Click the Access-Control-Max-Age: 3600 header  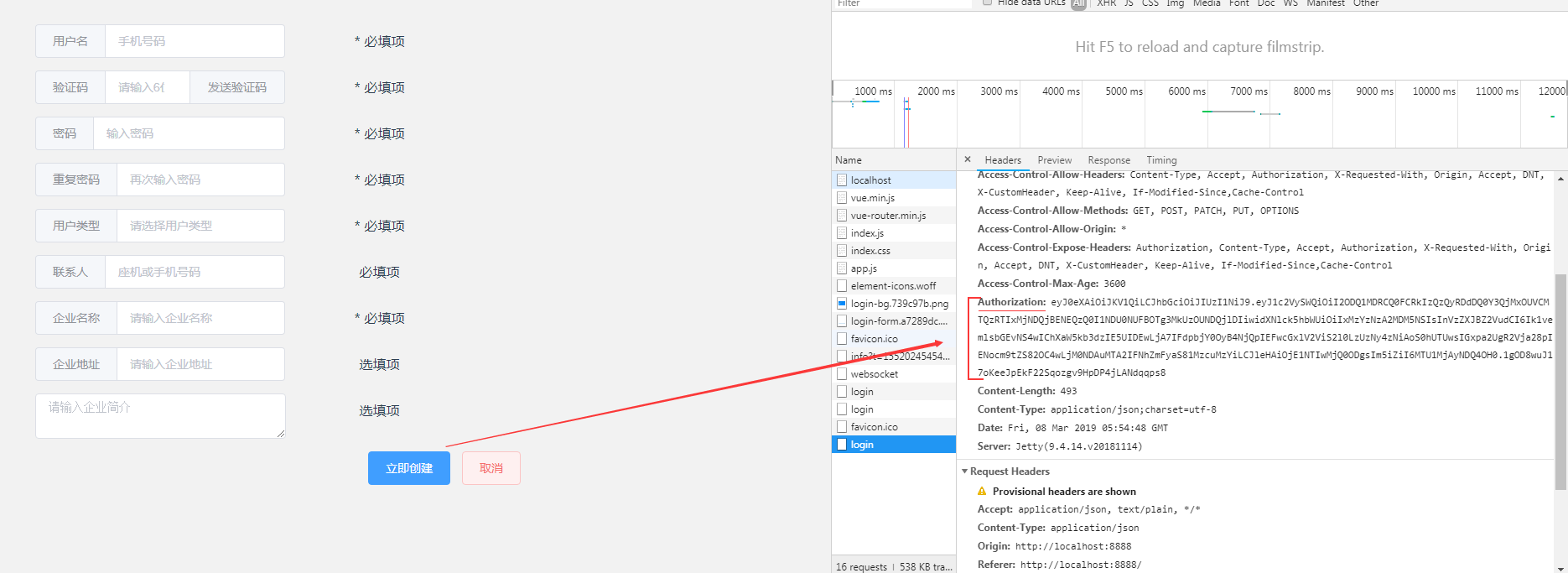(1051, 284)
